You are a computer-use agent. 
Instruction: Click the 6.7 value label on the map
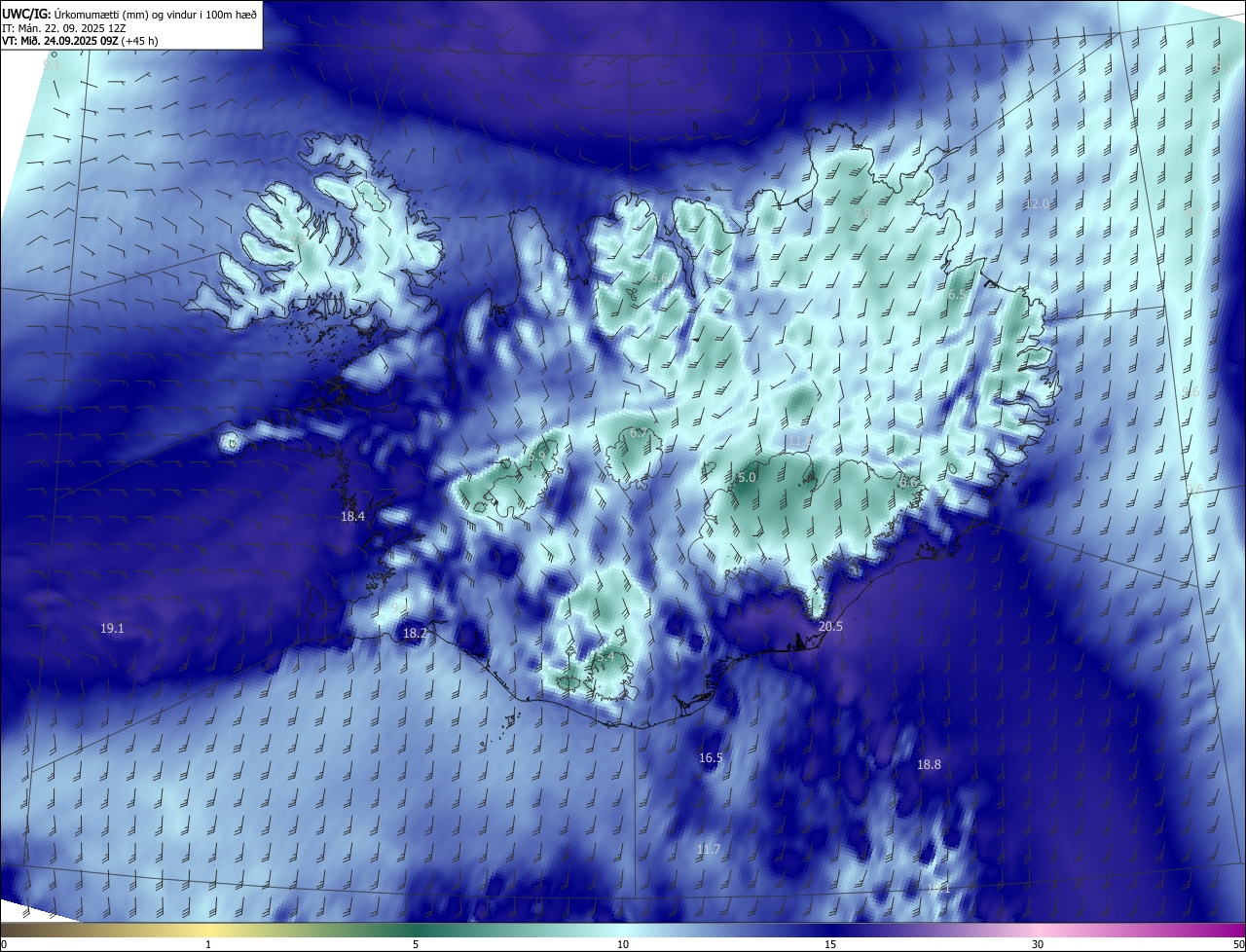point(639,432)
